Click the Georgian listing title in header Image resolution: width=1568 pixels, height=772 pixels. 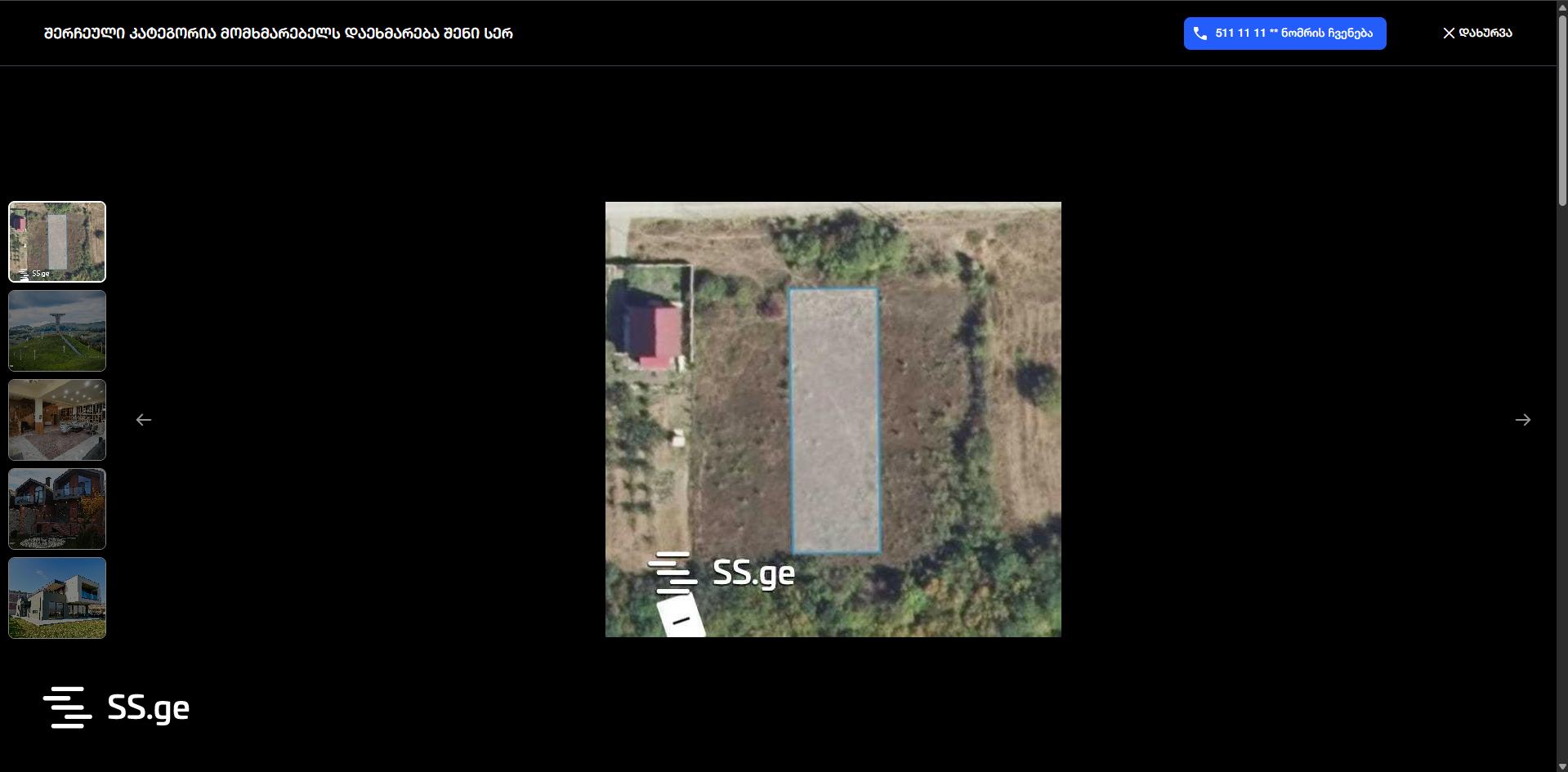(x=279, y=33)
